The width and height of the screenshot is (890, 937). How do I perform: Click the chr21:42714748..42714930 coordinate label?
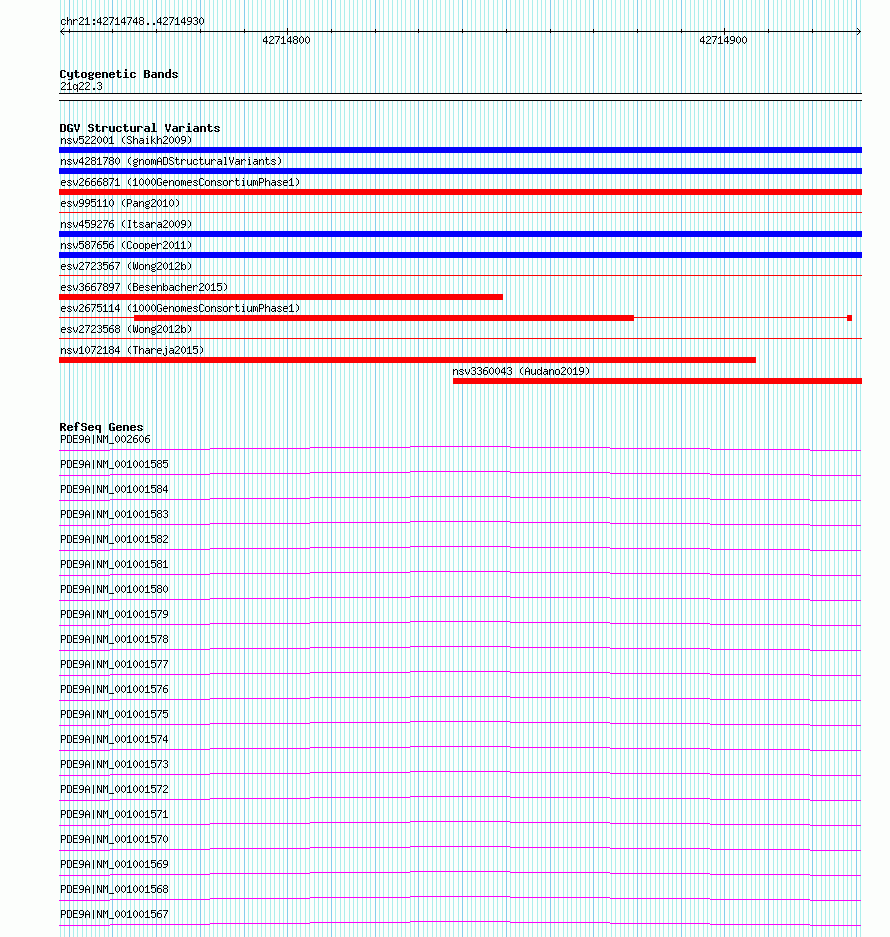coord(132,22)
